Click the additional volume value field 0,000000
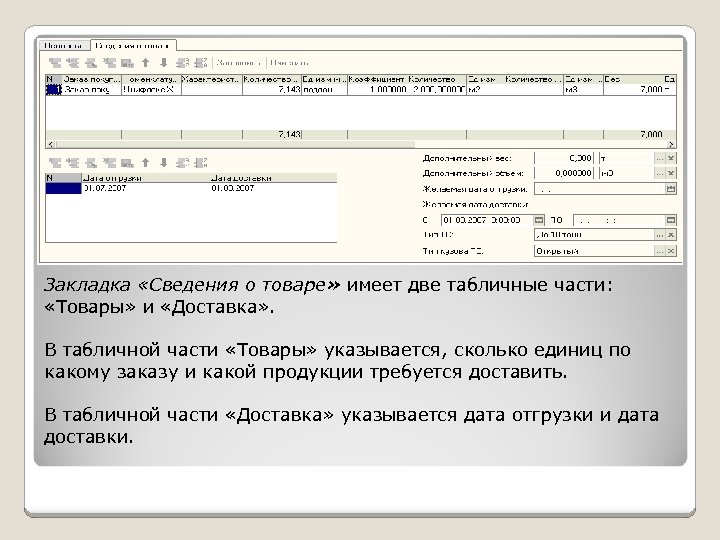 [564, 173]
